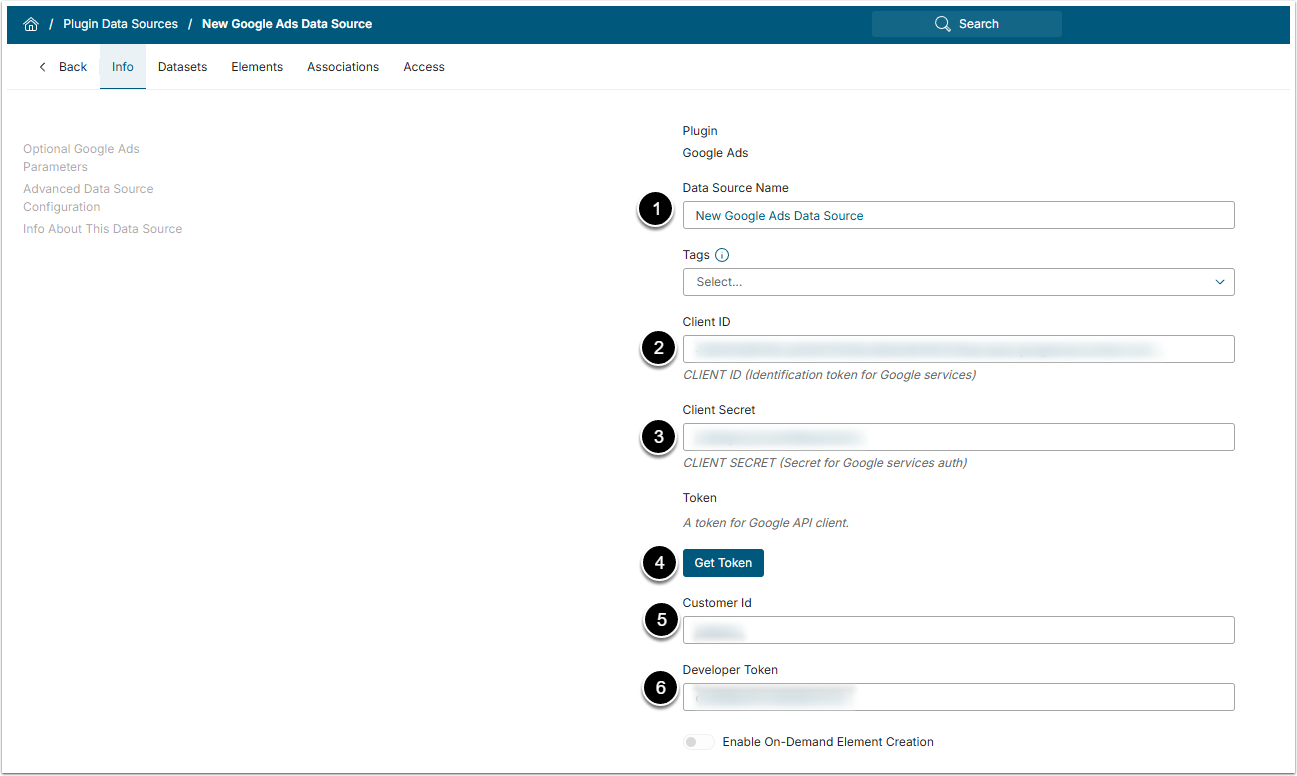Select the Access tab

[x=424, y=67]
